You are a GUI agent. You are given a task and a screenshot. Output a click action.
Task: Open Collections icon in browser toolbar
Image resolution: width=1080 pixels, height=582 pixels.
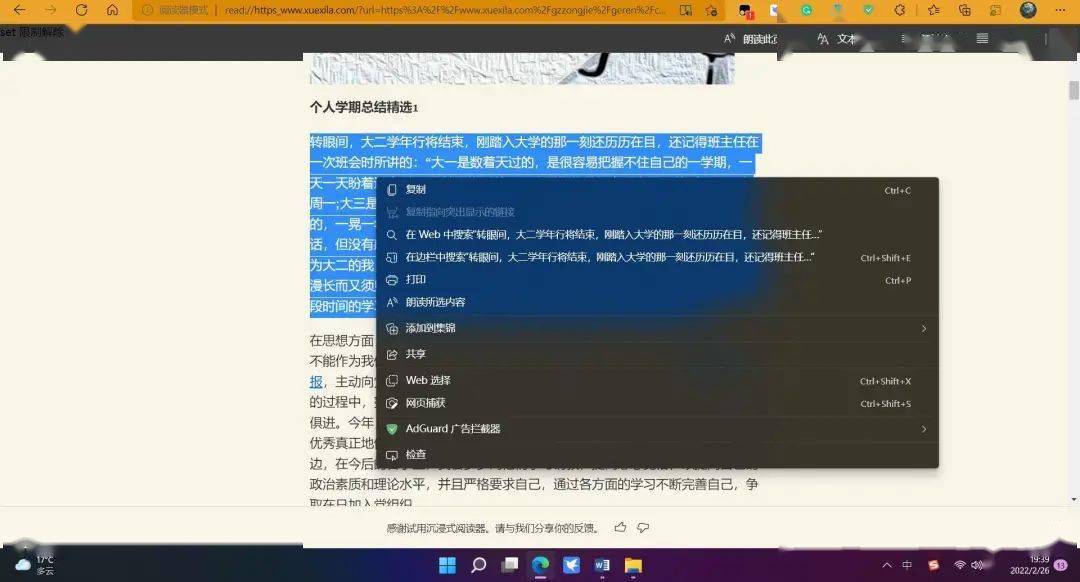(x=964, y=10)
